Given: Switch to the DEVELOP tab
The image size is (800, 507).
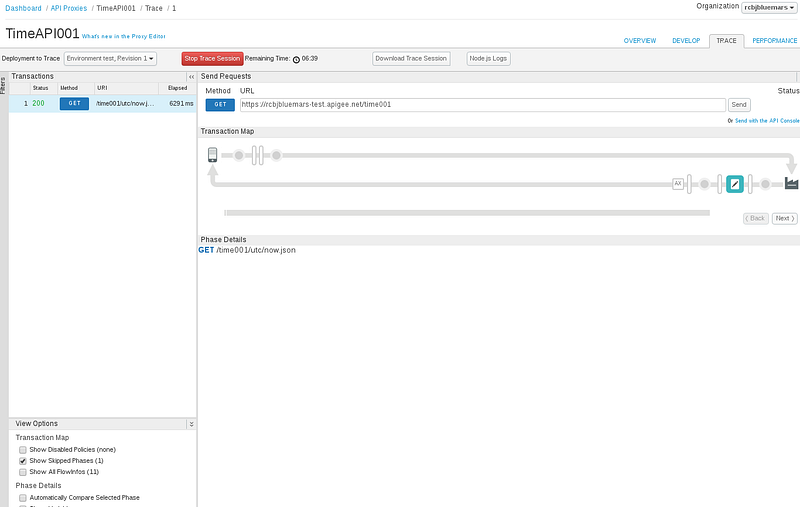Looking at the screenshot, I should click(x=686, y=41).
